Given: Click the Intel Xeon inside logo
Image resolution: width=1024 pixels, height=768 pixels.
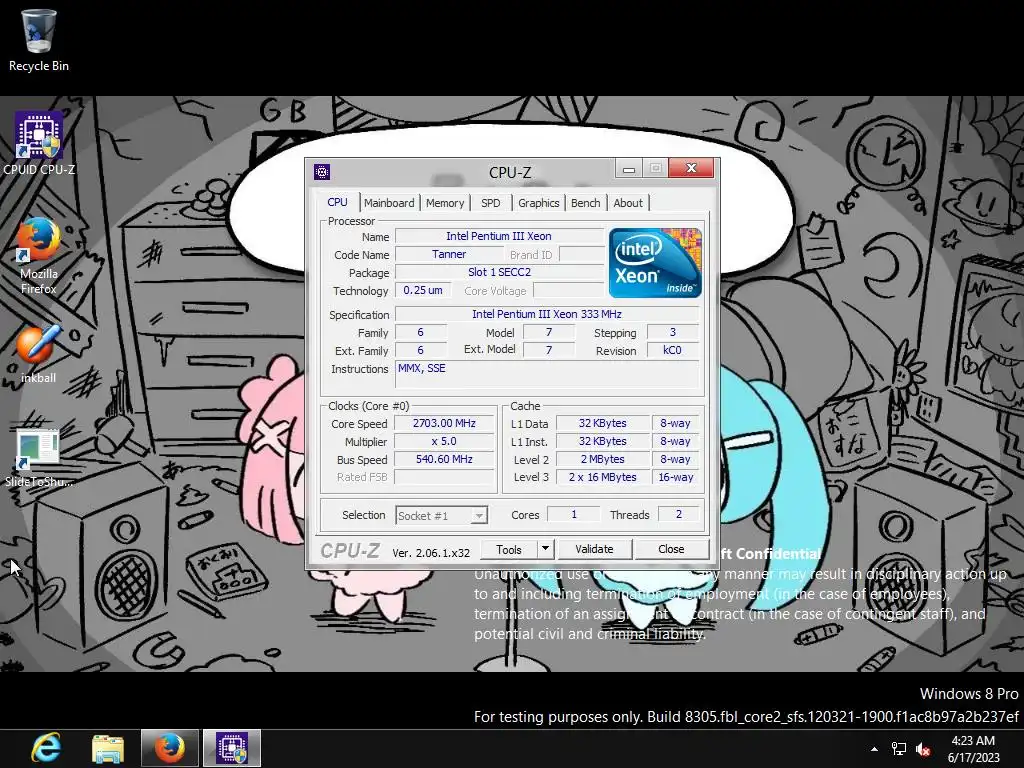Looking at the screenshot, I should (655, 263).
